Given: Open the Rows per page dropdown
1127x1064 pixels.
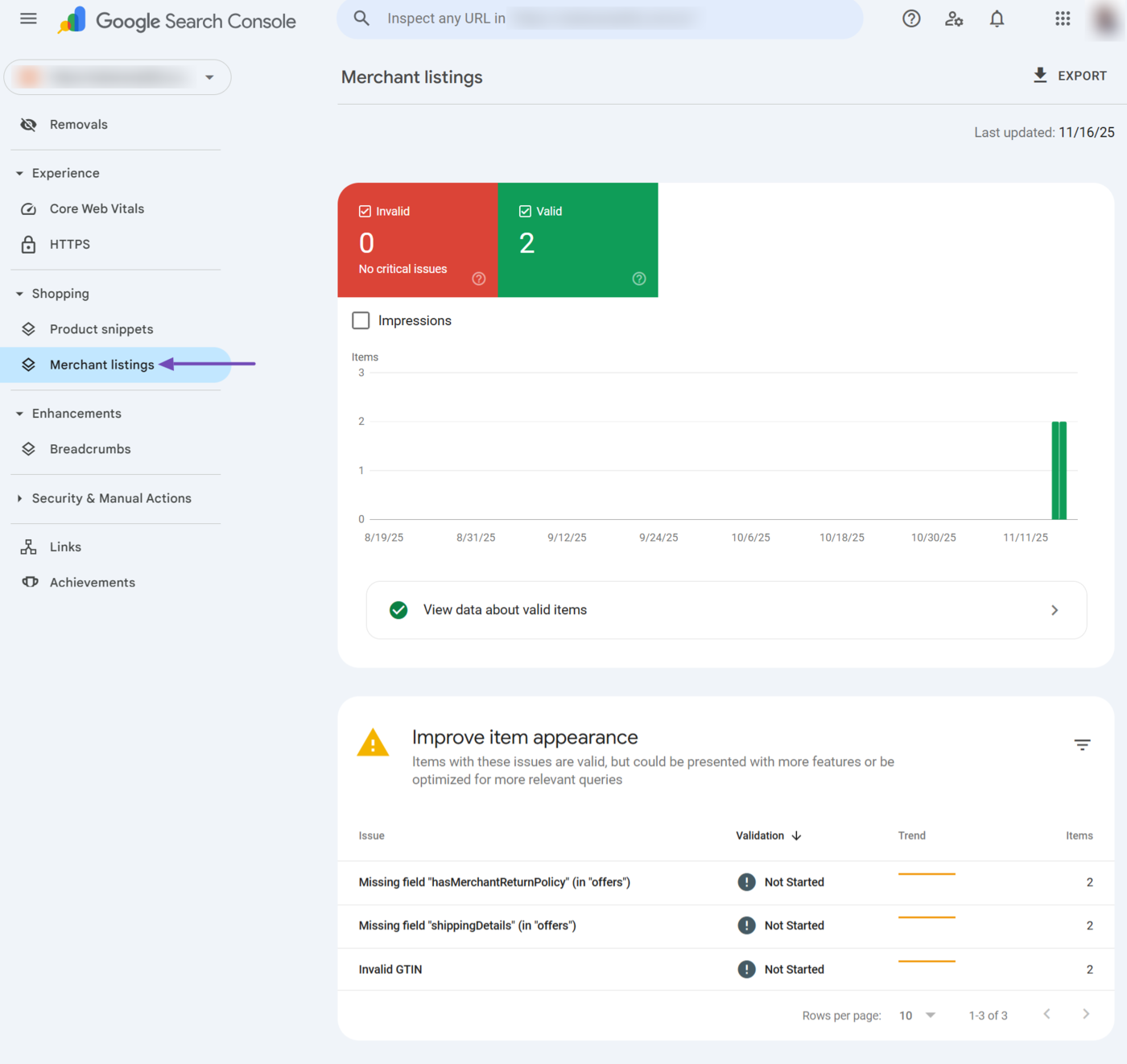Looking at the screenshot, I should point(916,1015).
